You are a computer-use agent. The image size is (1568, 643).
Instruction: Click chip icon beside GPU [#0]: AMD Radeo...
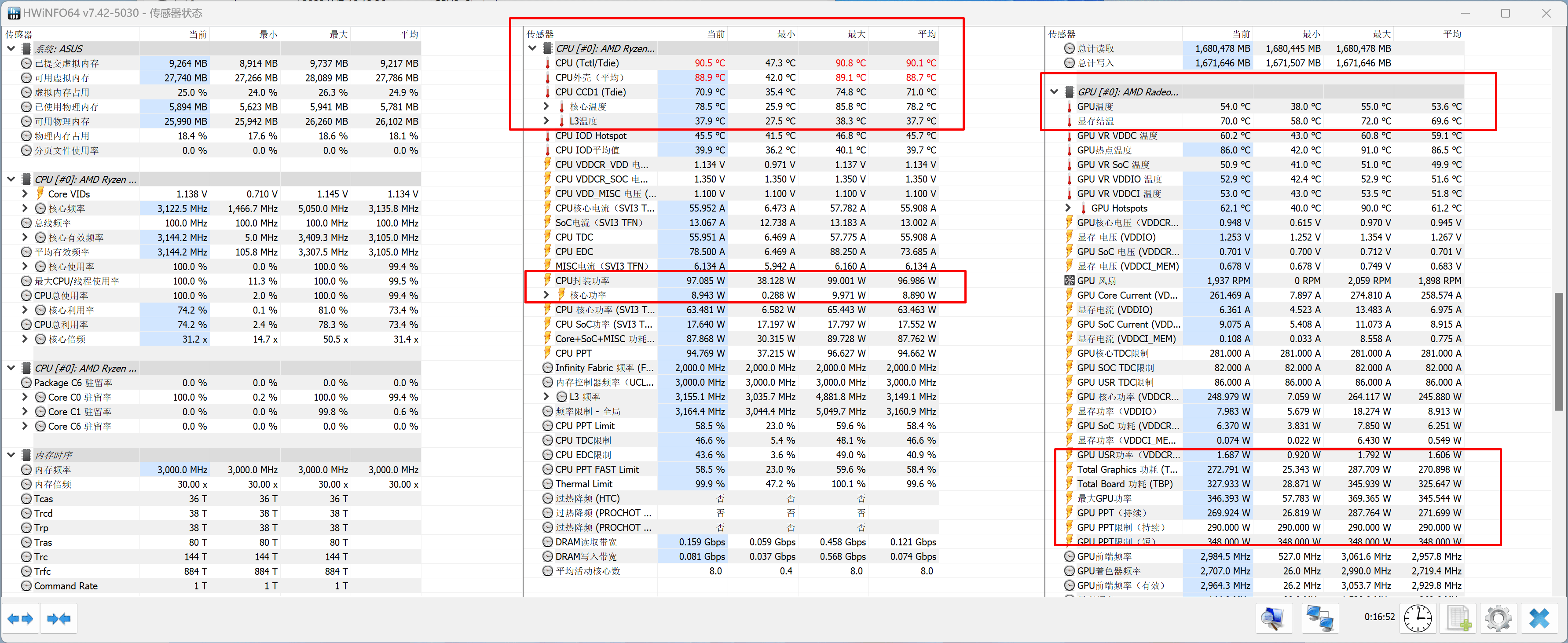[x=1069, y=92]
